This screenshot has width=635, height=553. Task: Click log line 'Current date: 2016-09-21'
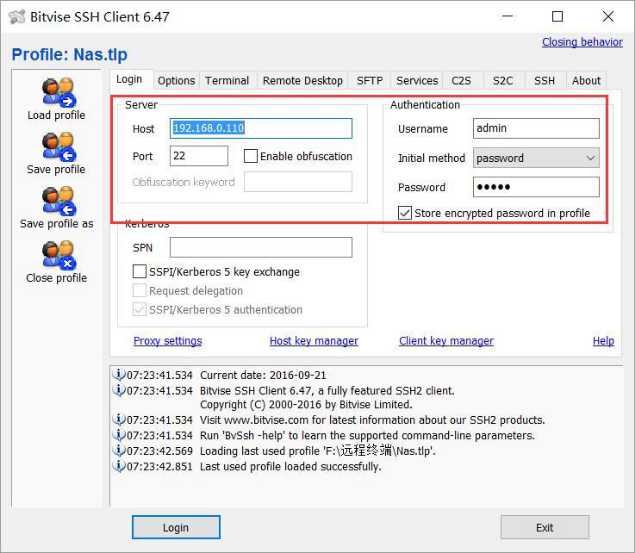pos(263,375)
